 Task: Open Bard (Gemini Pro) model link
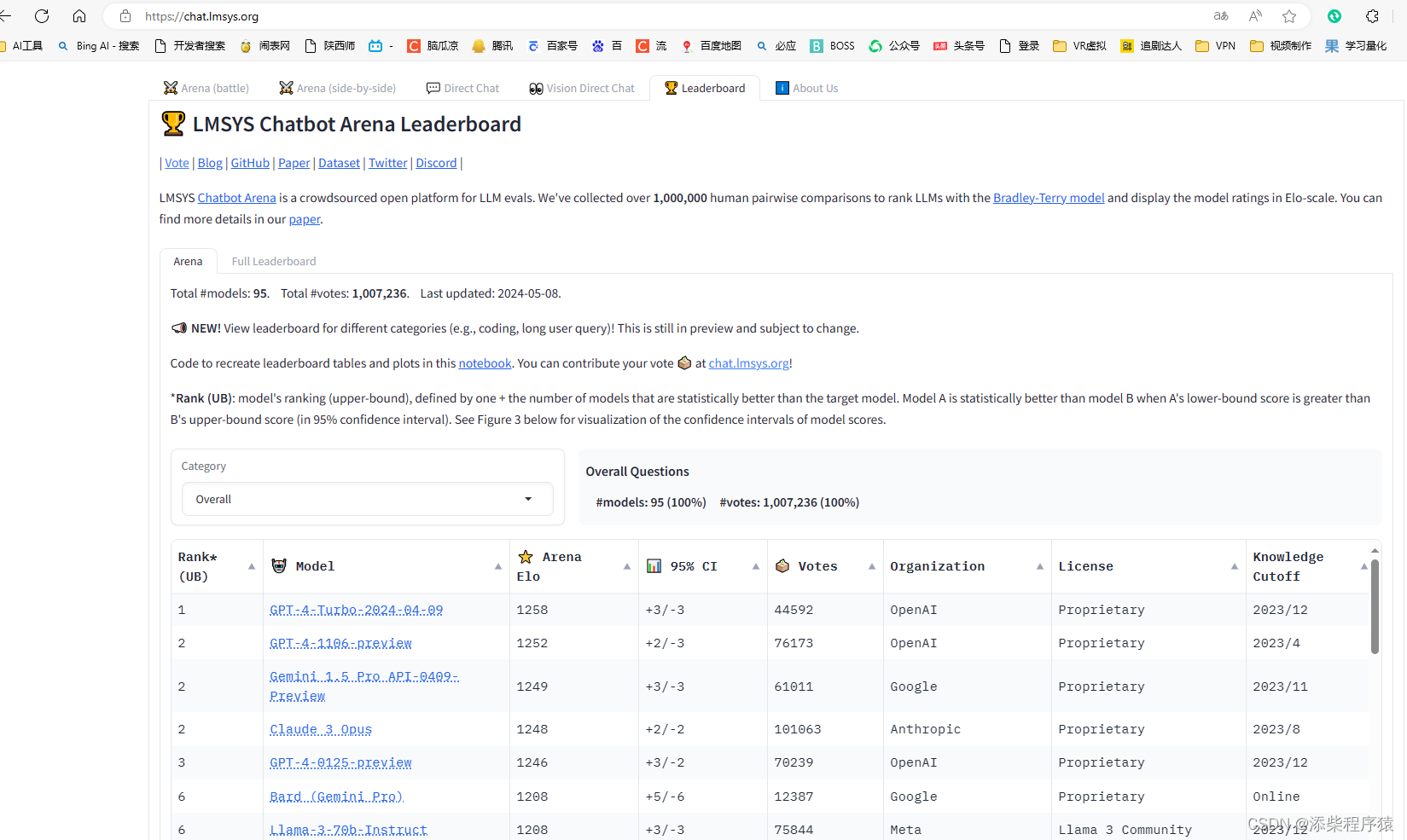336,797
